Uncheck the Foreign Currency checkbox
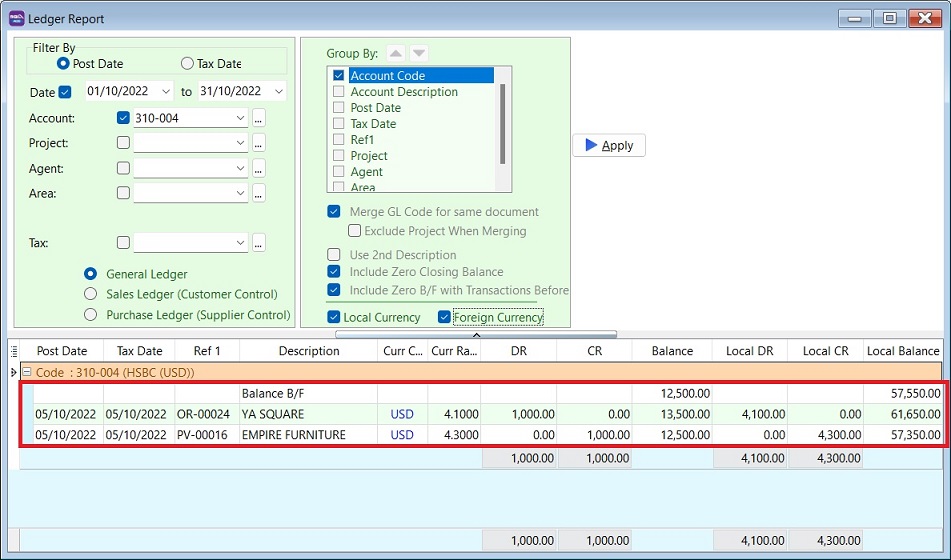The image size is (951, 560). click(x=445, y=317)
